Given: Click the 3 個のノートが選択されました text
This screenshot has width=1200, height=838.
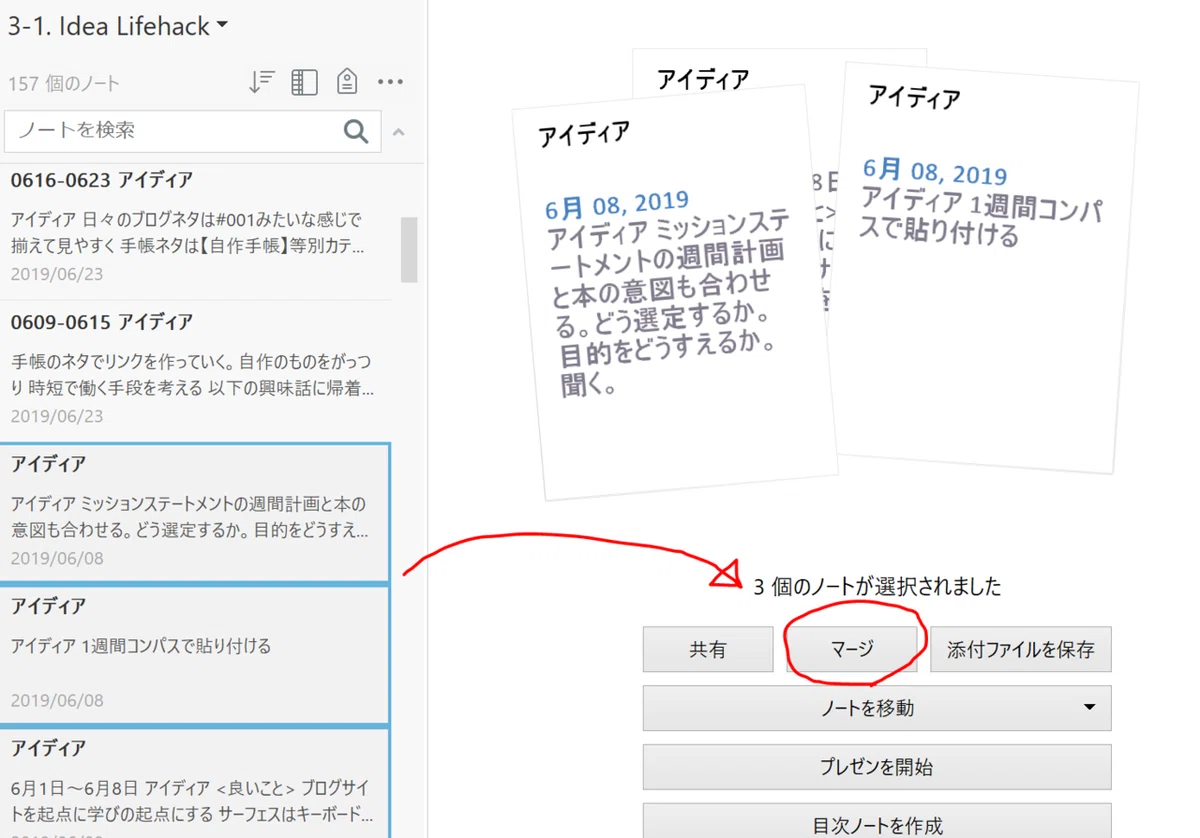Looking at the screenshot, I should (x=877, y=587).
